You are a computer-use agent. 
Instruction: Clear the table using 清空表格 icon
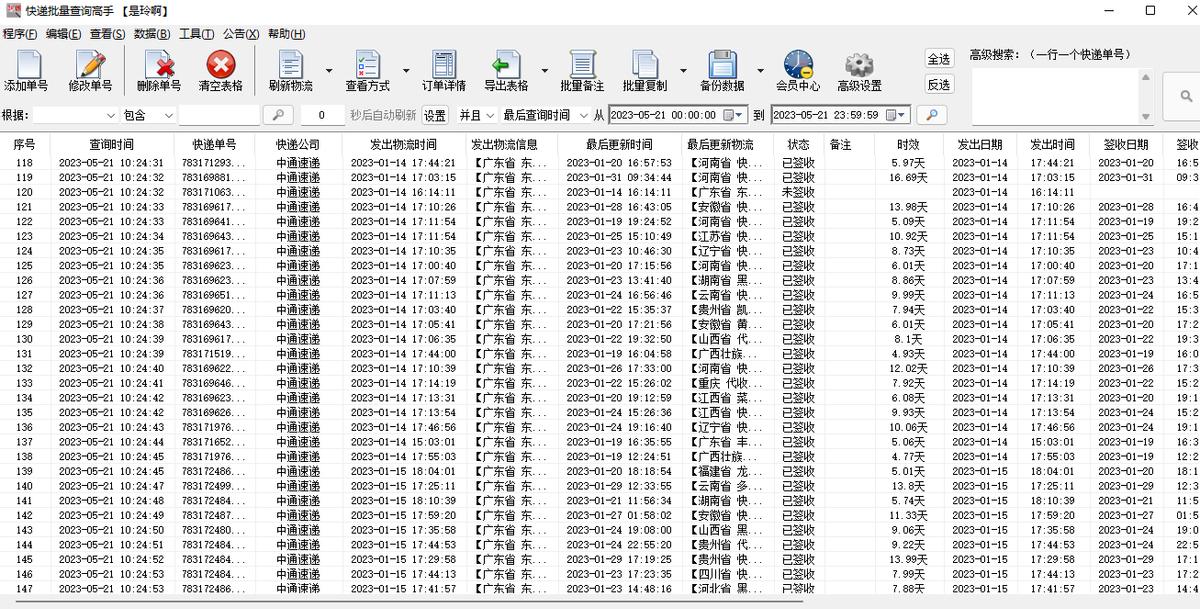point(222,67)
